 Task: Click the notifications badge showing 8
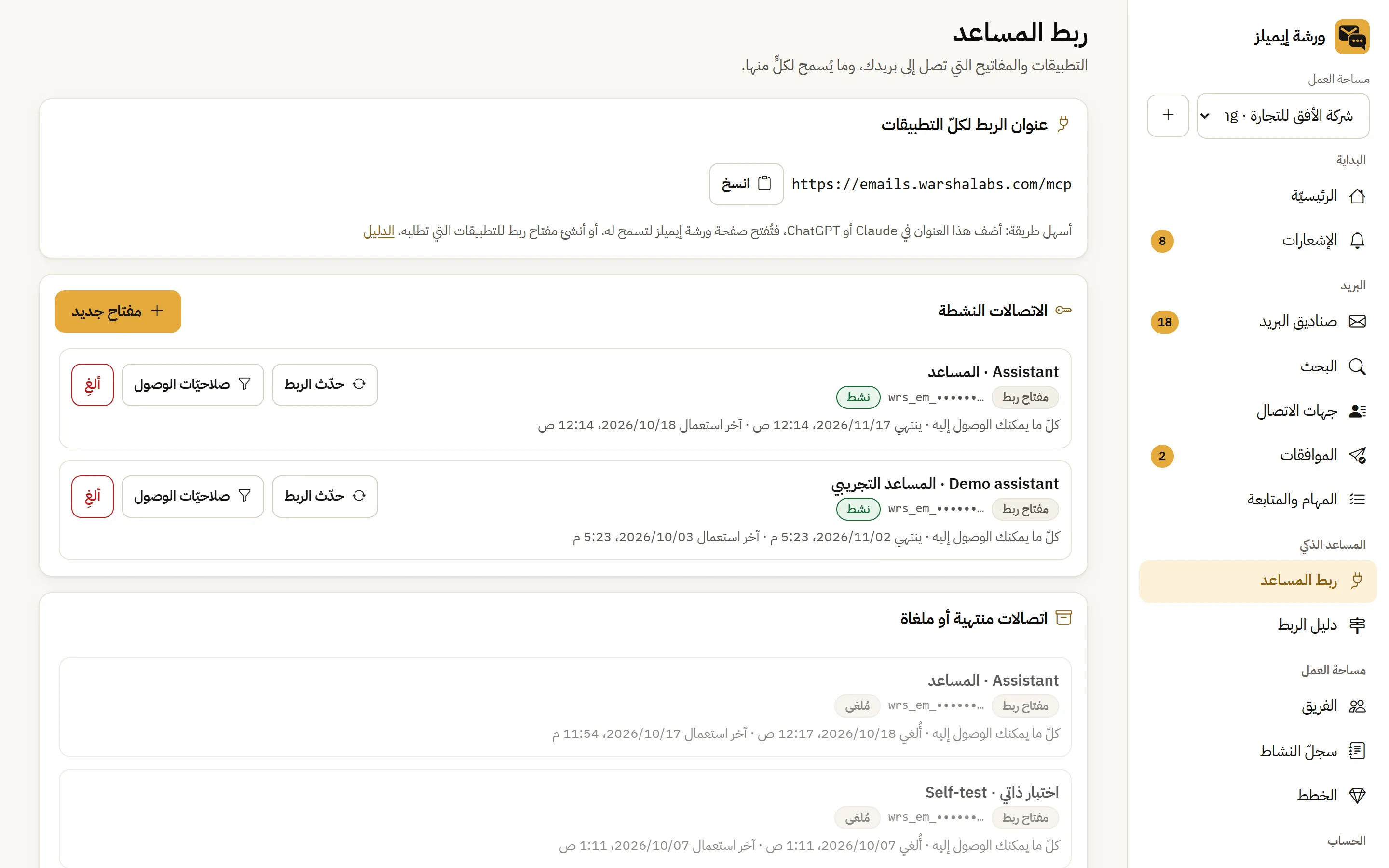click(1162, 241)
